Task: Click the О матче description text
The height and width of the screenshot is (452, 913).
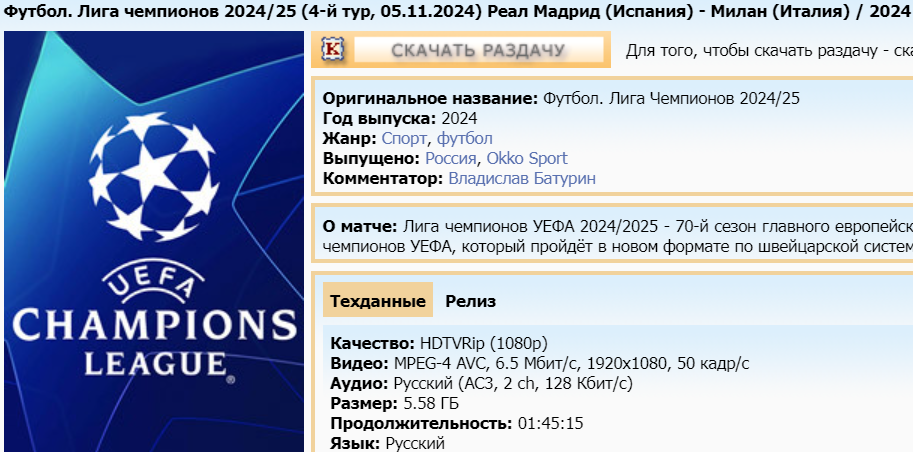Action: 618,236
